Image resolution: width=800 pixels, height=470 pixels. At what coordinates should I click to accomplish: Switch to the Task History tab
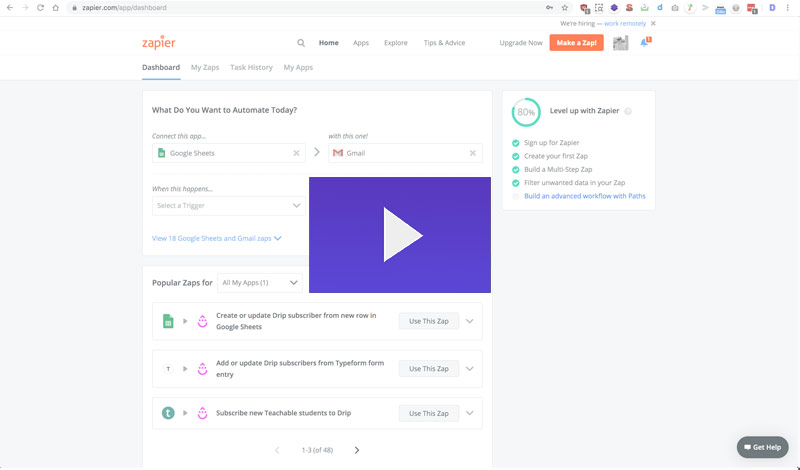pyautogui.click(x=252, y=67)
